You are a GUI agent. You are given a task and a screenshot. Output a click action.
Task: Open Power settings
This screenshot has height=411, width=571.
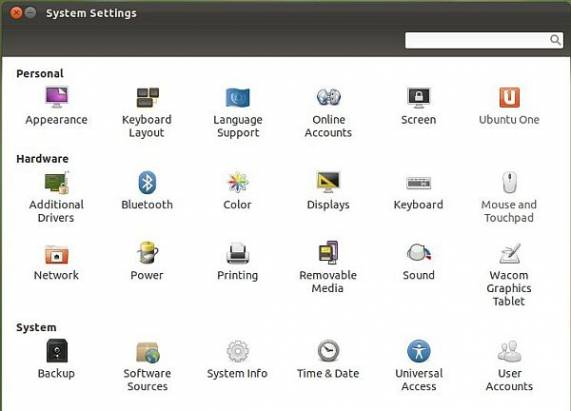[x=147, y=261]
